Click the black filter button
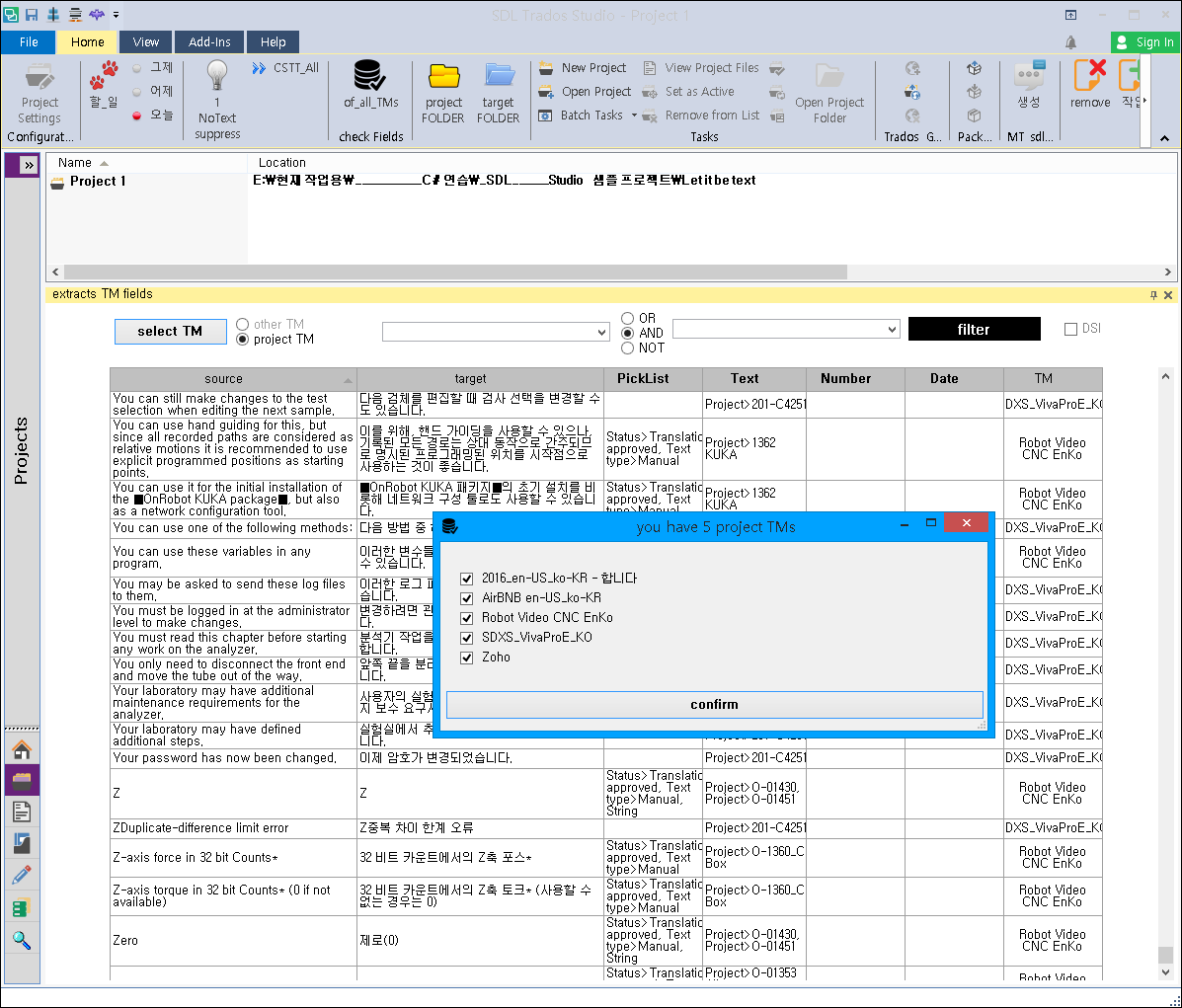 point(974,328)
